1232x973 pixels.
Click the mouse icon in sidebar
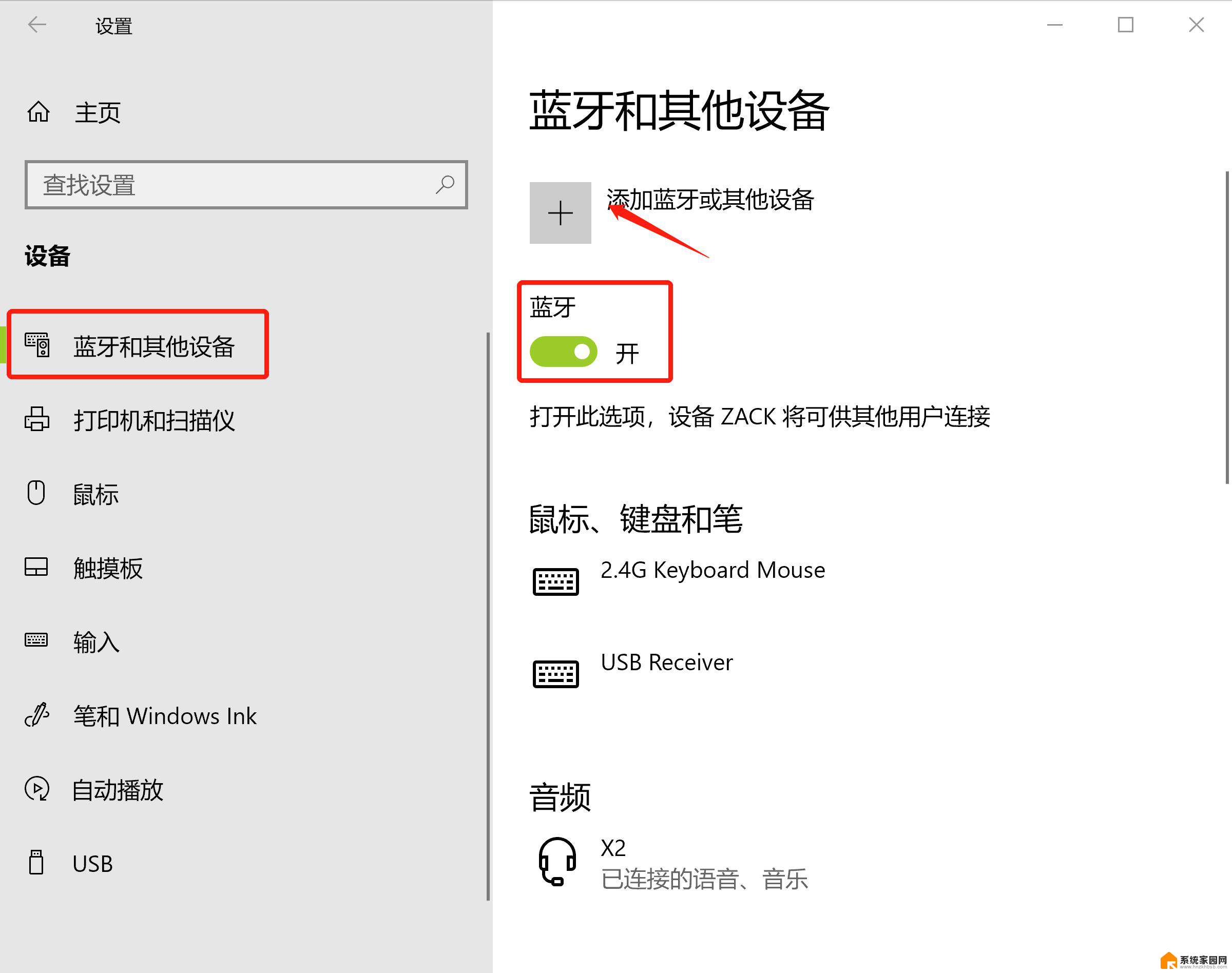click(36, 493)
